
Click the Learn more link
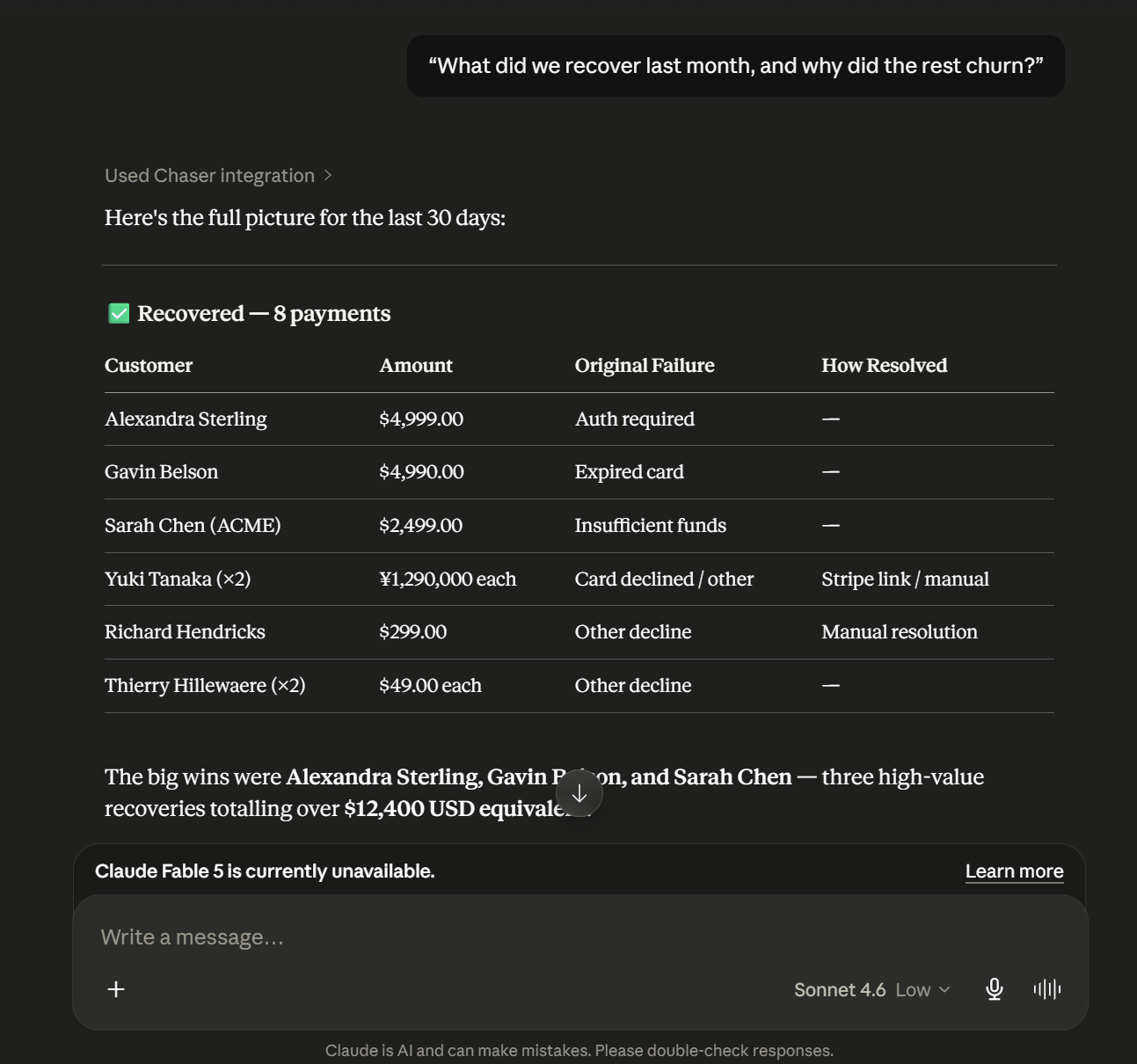1014,871
